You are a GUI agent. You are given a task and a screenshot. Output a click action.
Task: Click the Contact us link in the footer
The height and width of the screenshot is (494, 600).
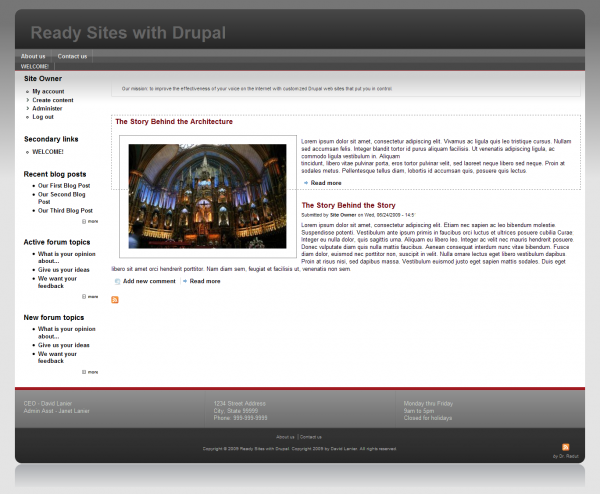311,437
